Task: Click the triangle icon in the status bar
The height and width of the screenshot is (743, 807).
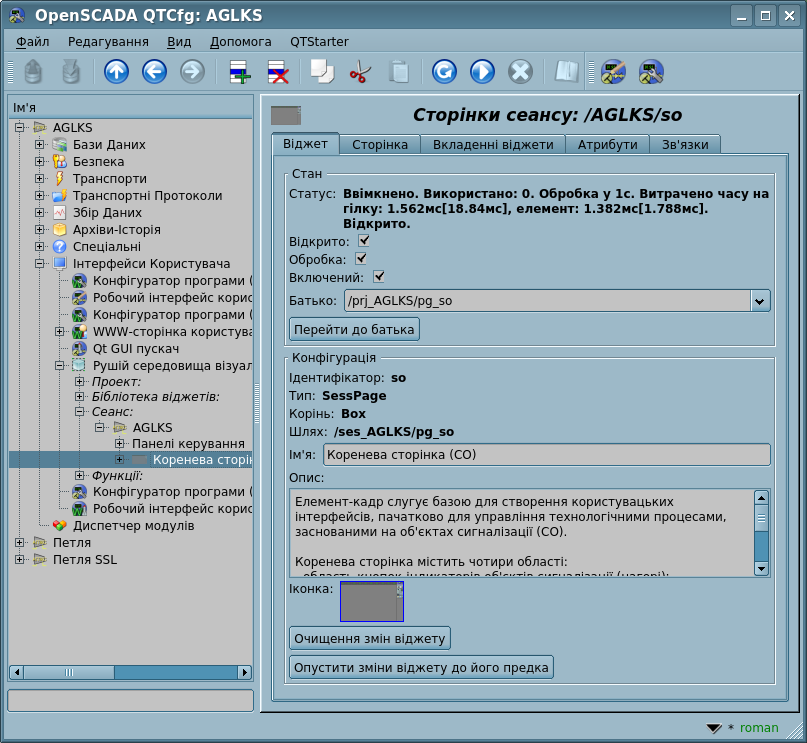Action: coord(714,728)
